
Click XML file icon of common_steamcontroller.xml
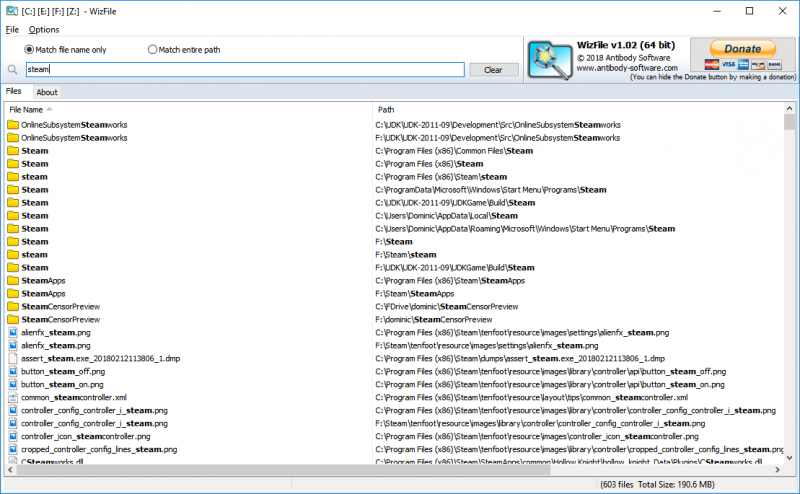[x=13, y=397]
